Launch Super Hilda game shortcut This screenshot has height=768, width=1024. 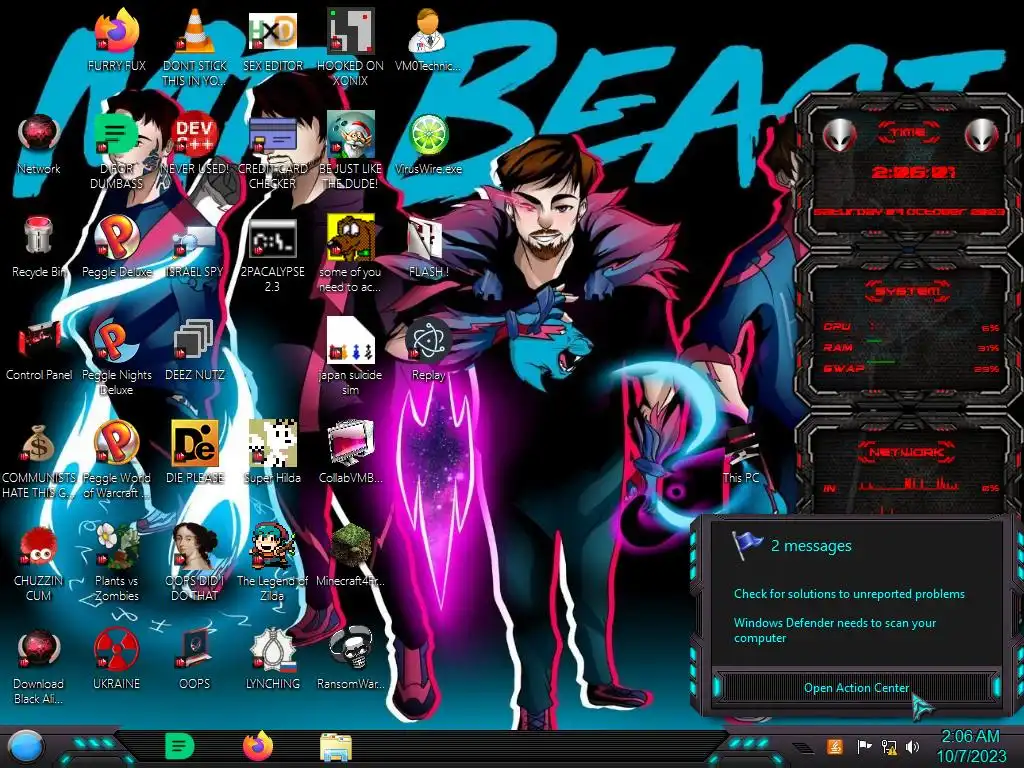(x=272, y=443)
